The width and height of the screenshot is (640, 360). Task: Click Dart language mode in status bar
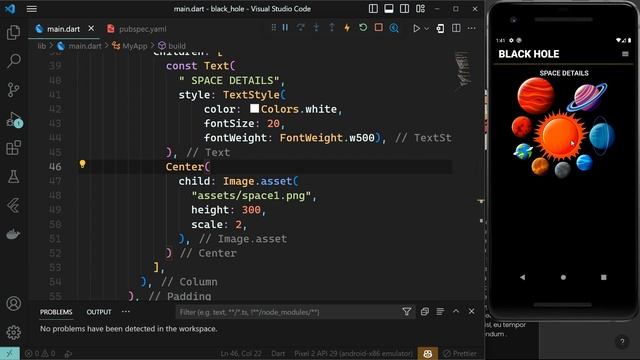278,353
